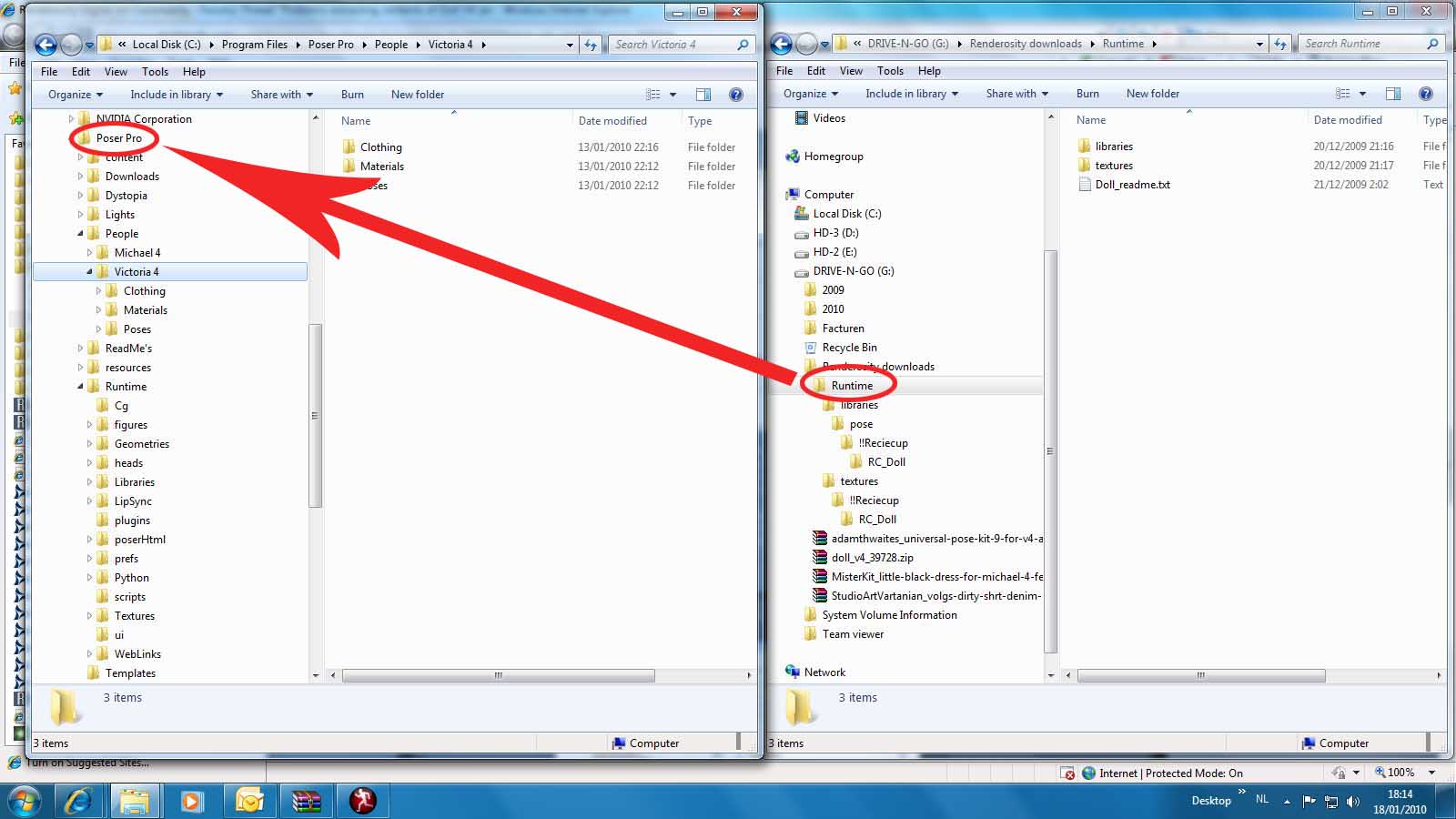The image size is (1456, 819).
Task: Open the Tools menu in the DRIVE-N-GO Runtime window
Action: pos(890,71)
